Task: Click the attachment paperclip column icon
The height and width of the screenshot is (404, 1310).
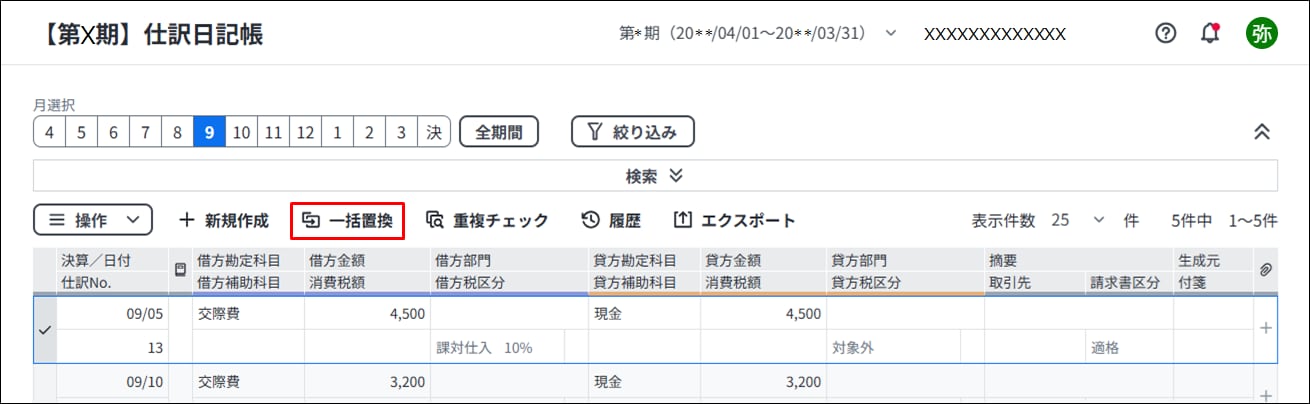Action: (1265, 271)
